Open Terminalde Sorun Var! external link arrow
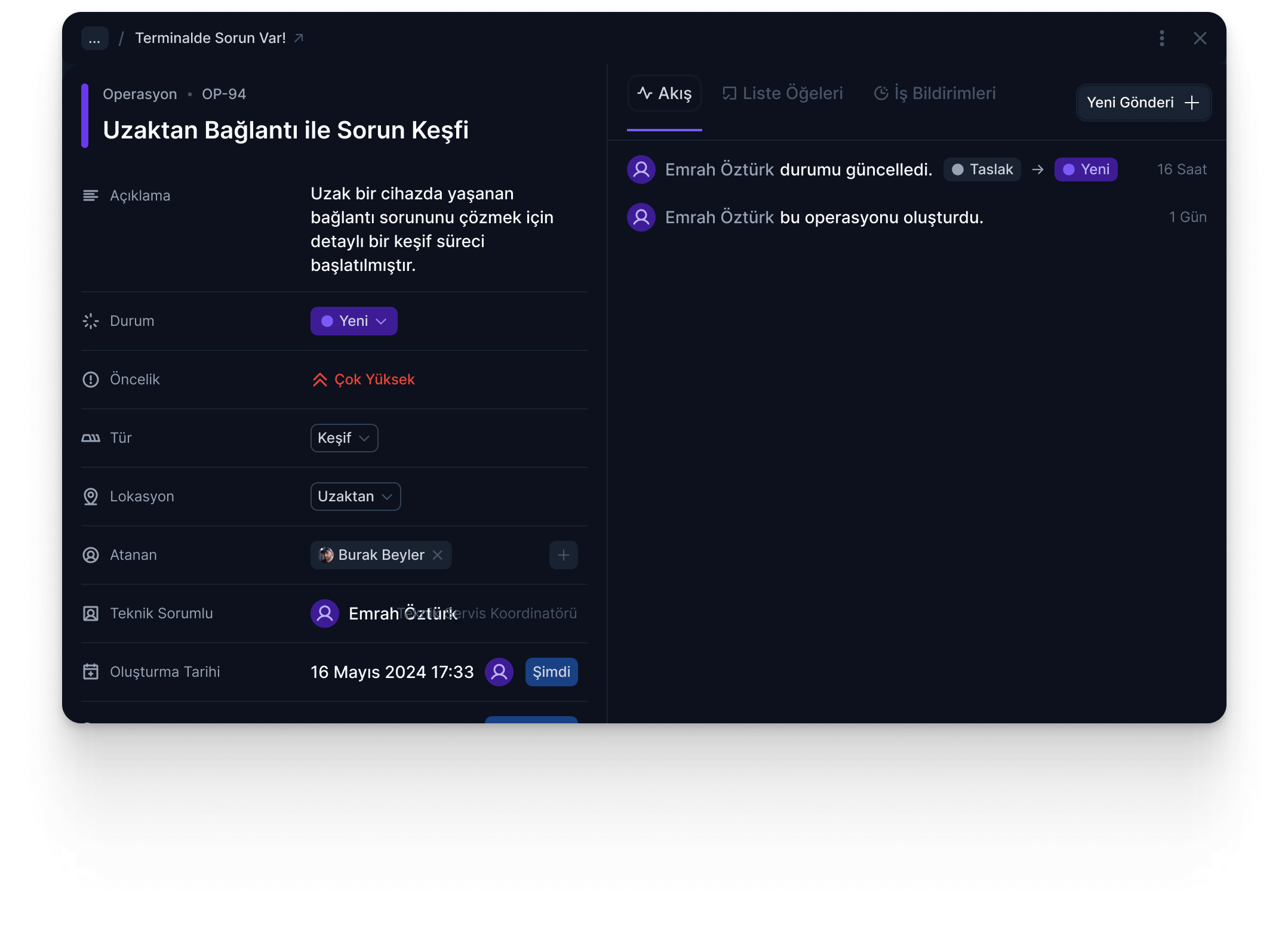 299,38
